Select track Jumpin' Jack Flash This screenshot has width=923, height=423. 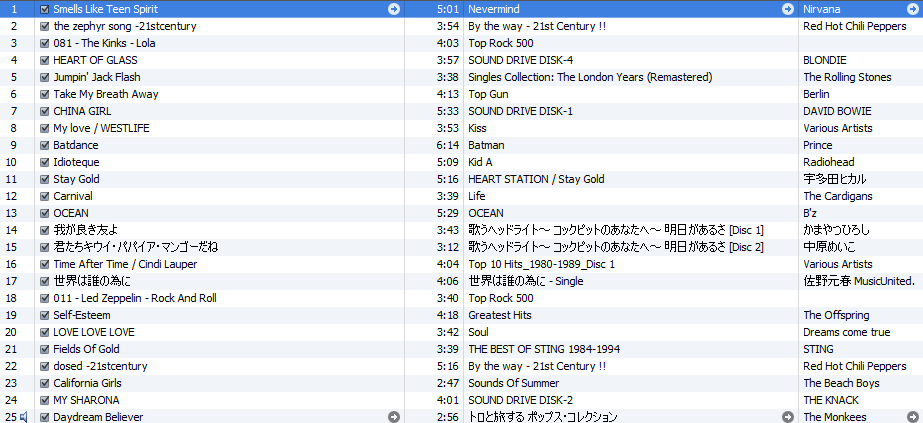pyautogui.click(x=97, y=77)
